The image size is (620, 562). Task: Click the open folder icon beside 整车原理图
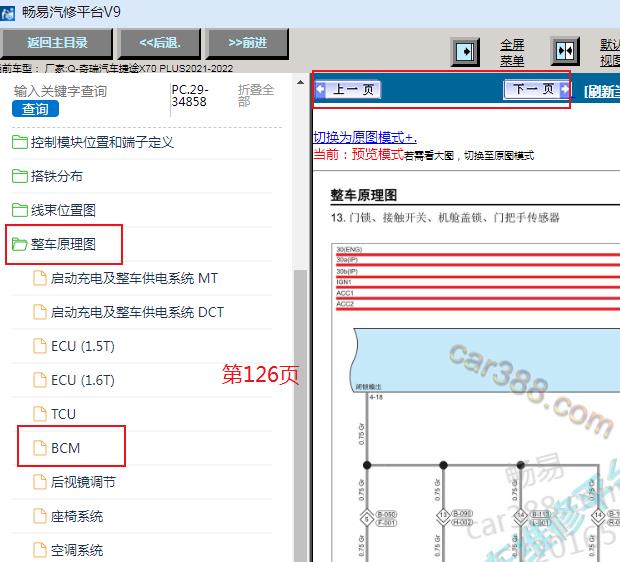coord(19,244)
